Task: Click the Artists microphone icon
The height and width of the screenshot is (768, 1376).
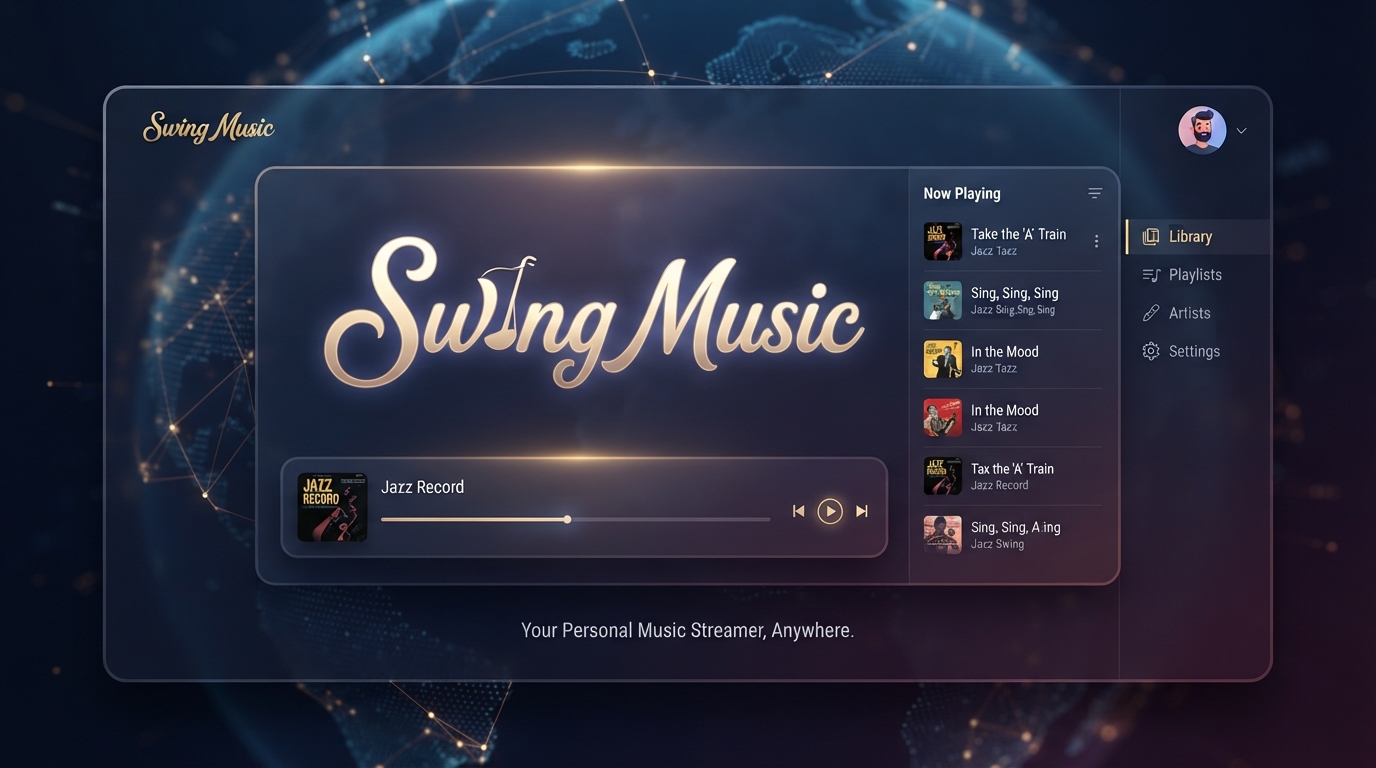Action: click(1150, 313)
